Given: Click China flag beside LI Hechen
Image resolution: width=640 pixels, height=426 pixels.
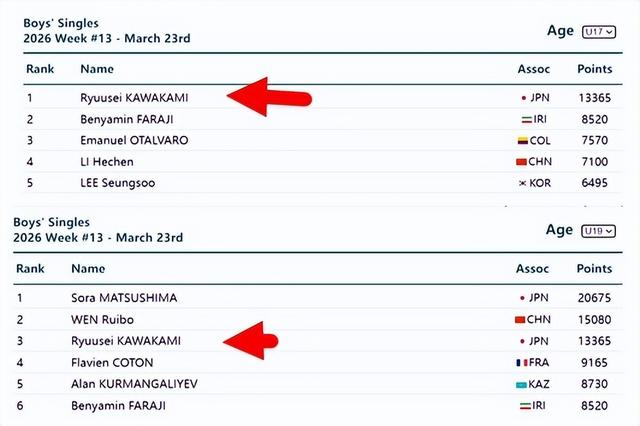Looking at the screenshot, I should 521,161.
